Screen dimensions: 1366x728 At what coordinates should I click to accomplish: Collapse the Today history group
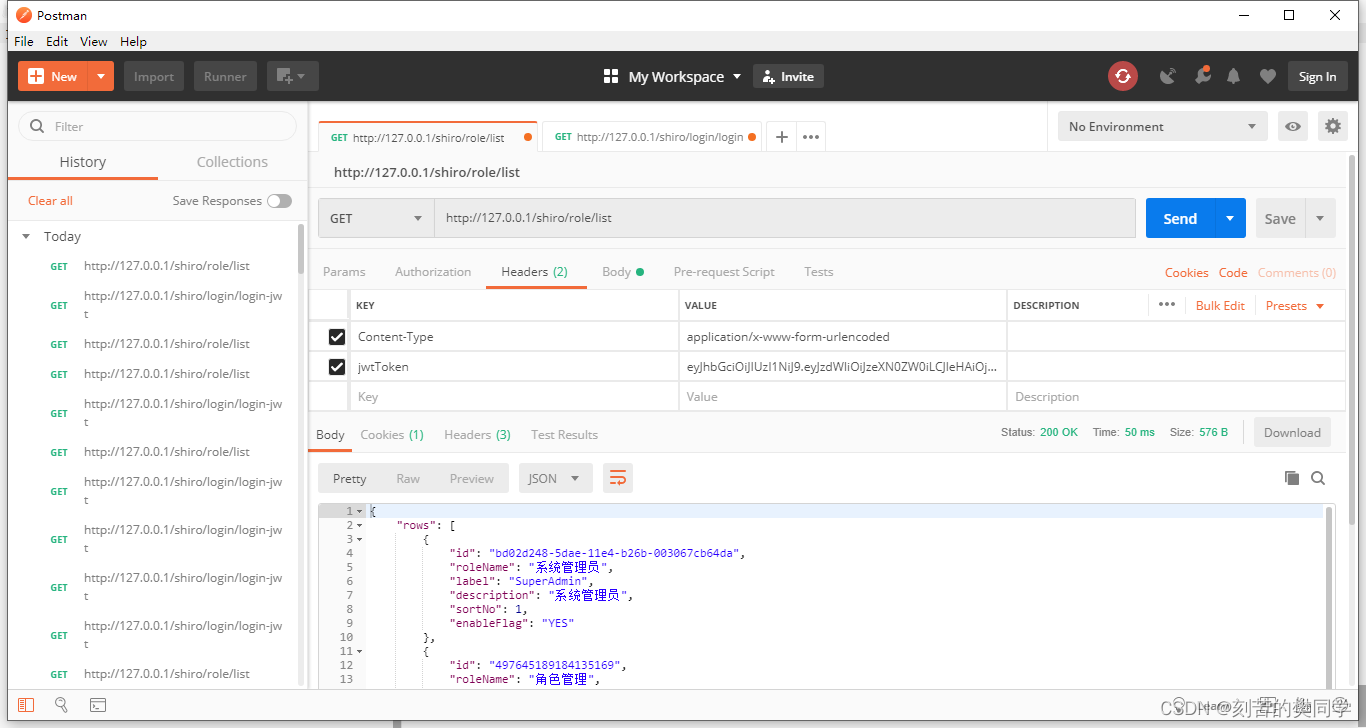(x=27, y=237)
